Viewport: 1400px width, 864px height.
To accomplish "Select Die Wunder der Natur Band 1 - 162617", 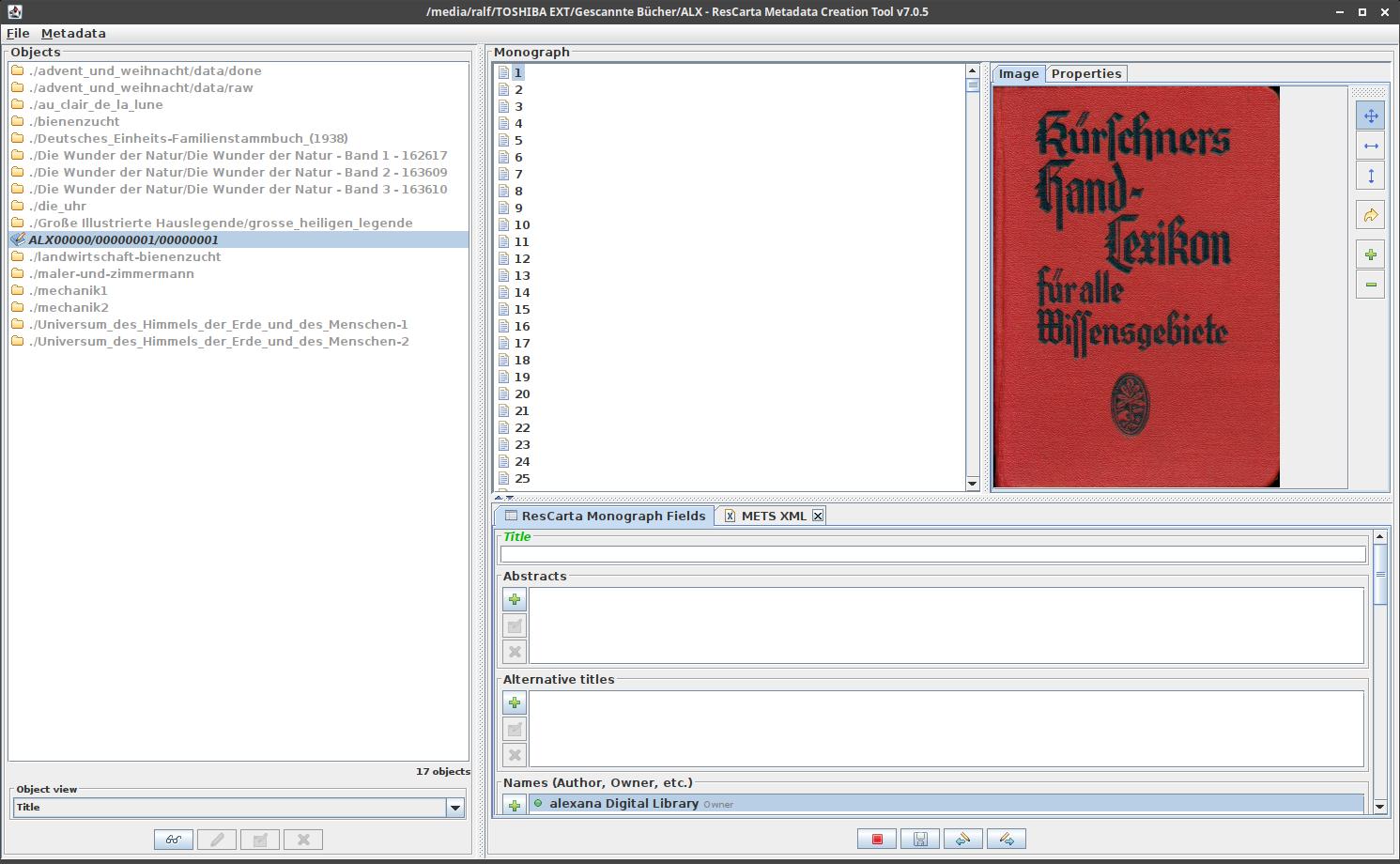I will click(x=238, y=155).
